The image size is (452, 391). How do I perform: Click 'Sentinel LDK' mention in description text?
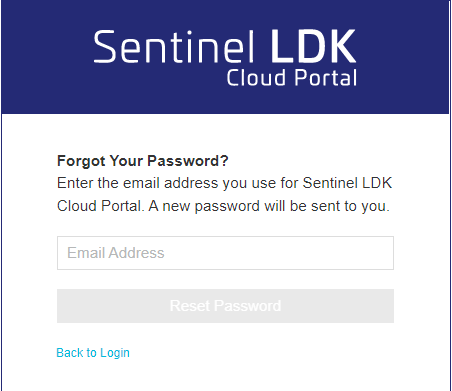click(x=347, y=183)
